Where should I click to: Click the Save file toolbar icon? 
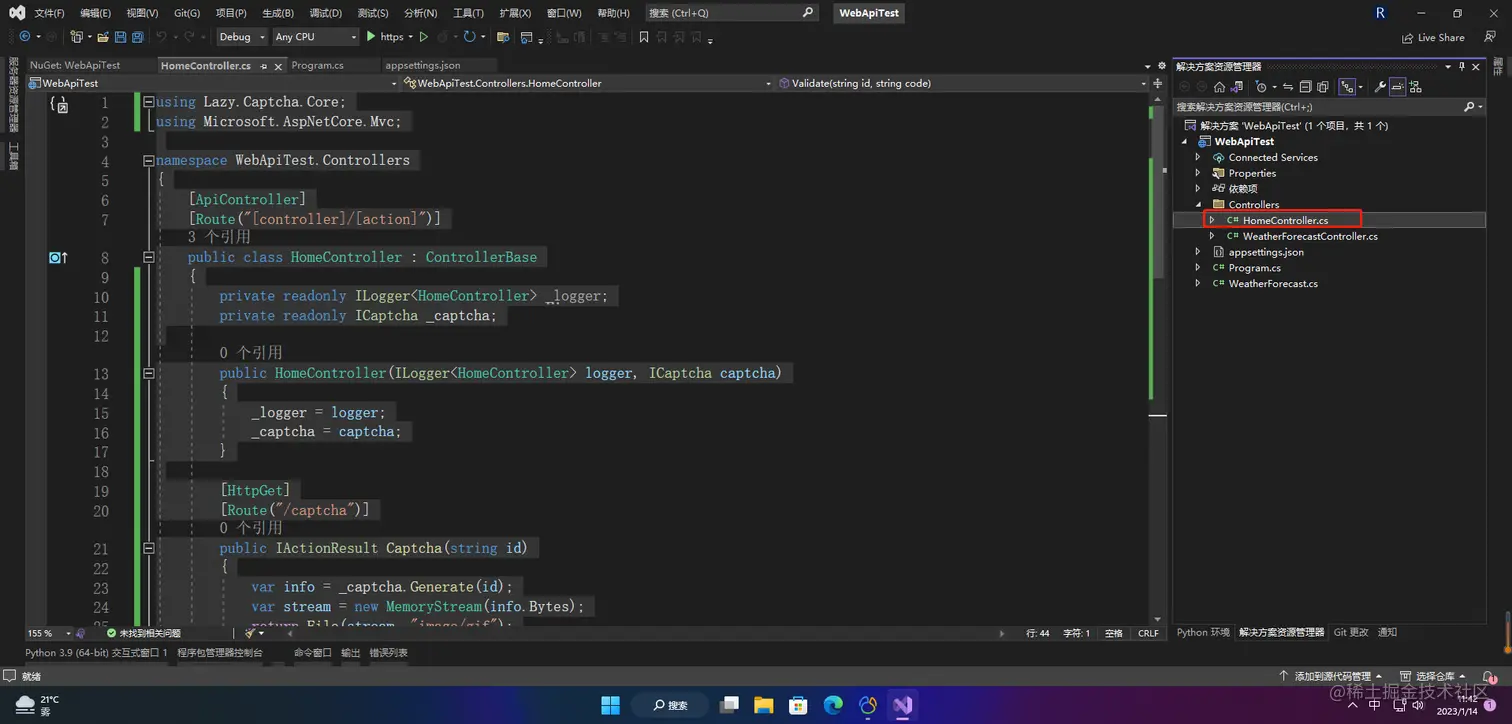pyautogui.click(x=120, y=37)
